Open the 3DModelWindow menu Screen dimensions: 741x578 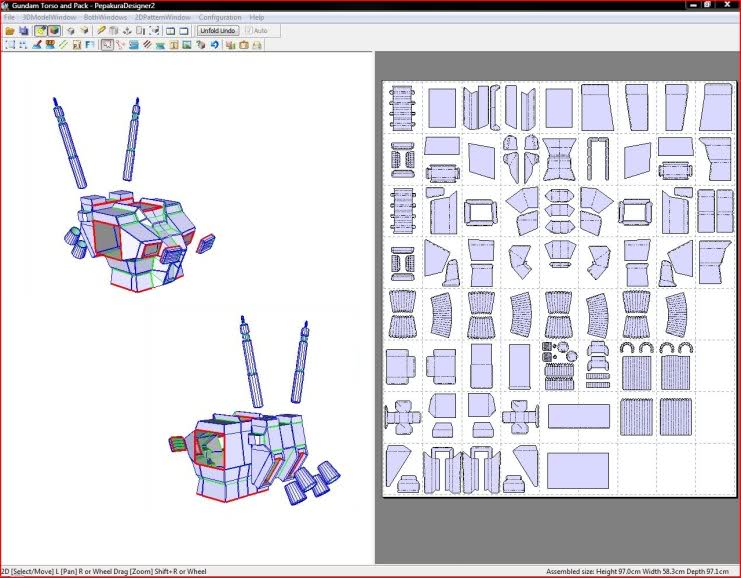point(50,17)
